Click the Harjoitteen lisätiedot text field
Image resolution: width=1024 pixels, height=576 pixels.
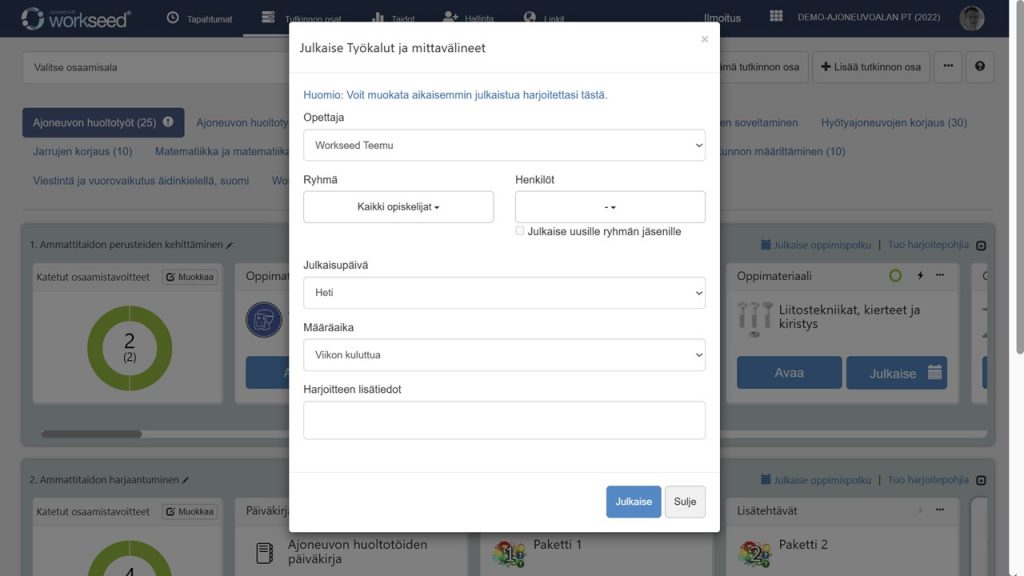pyautogui.click(x=504, y=420)
